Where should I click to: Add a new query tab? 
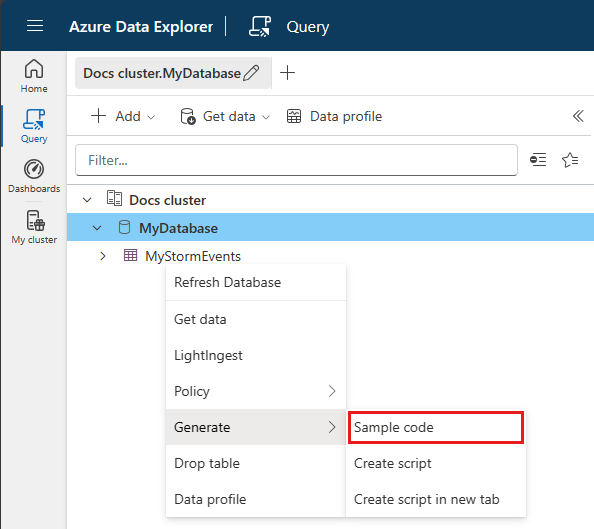pos(287,72)
